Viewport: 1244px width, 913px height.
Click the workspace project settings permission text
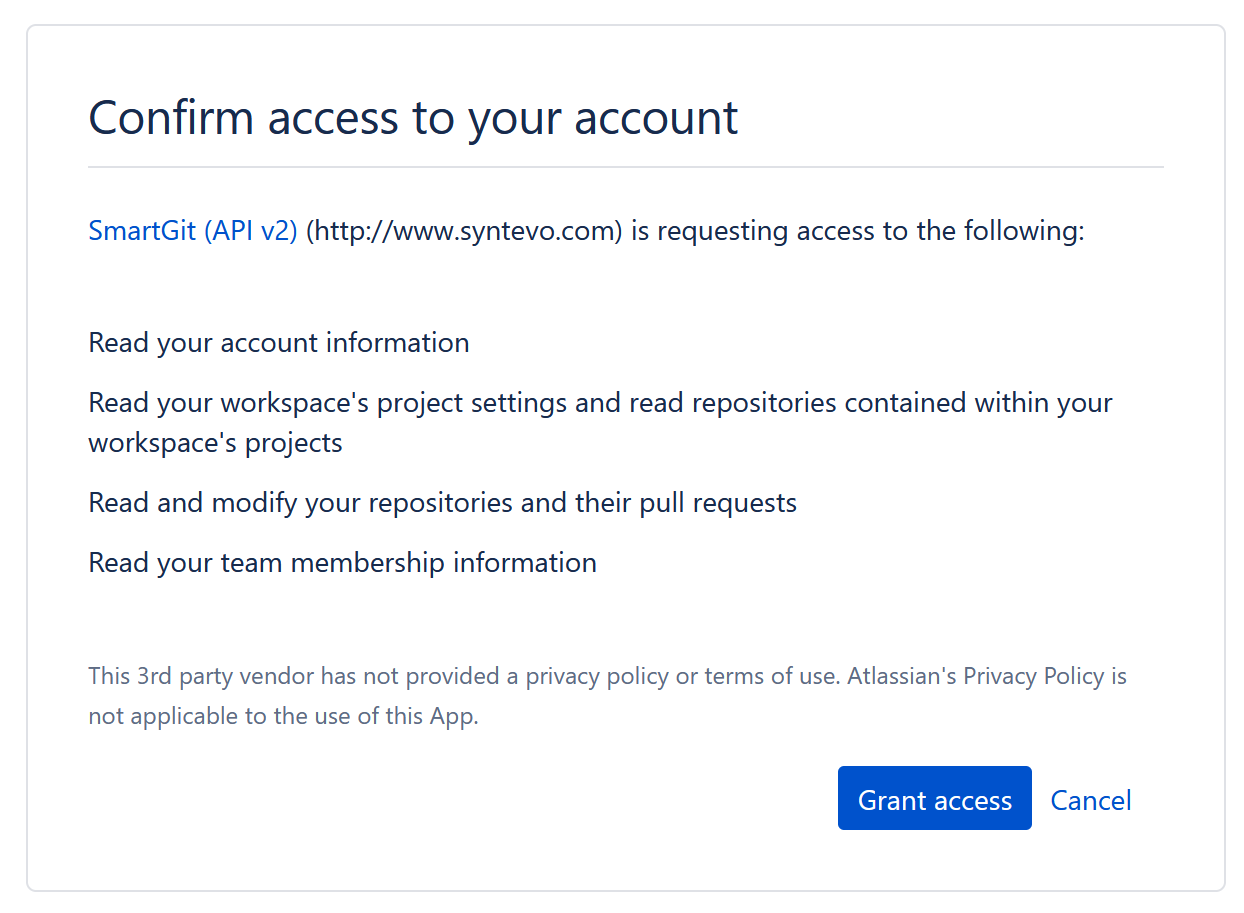[x=600, y=403]
